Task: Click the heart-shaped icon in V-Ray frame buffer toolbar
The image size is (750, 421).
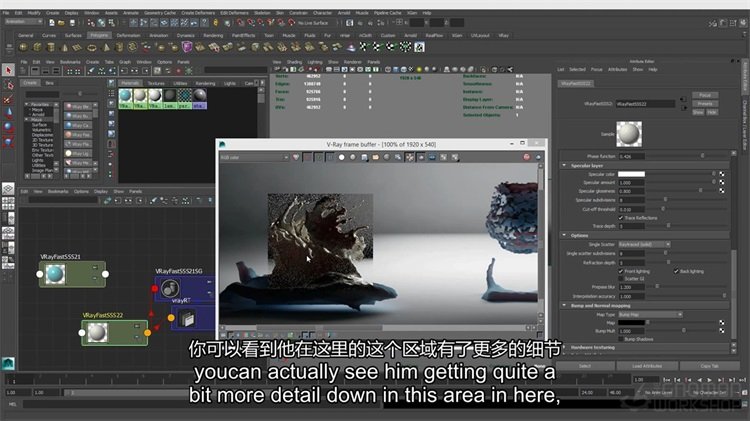Action: (x=296, y=157)
